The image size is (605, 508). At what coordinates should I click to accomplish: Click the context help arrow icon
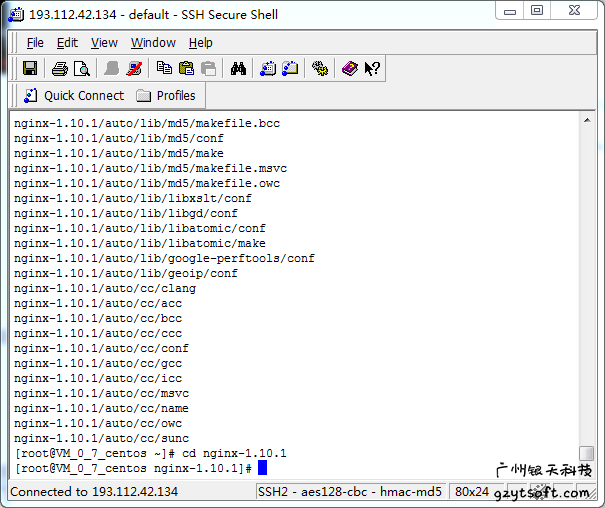click(x=372, y=69)
